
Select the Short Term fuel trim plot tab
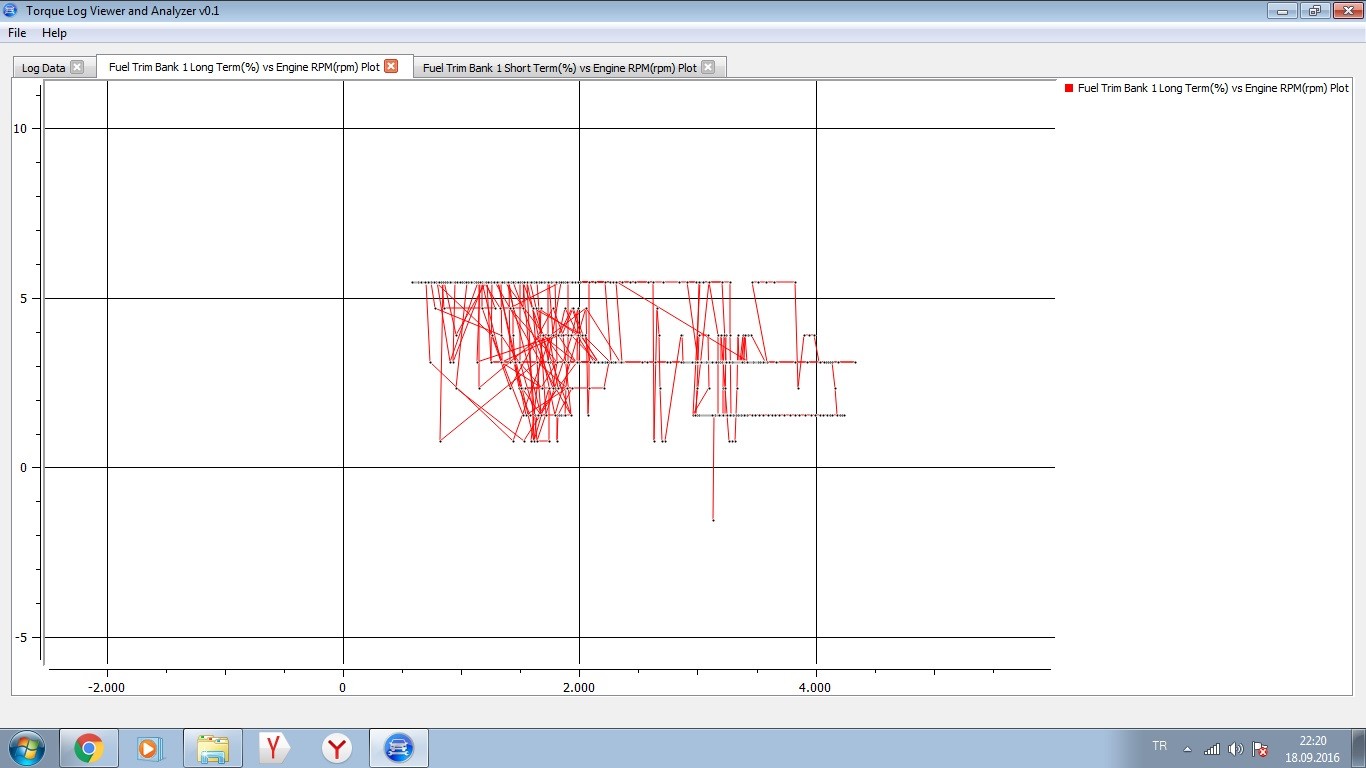pos(559,68)
